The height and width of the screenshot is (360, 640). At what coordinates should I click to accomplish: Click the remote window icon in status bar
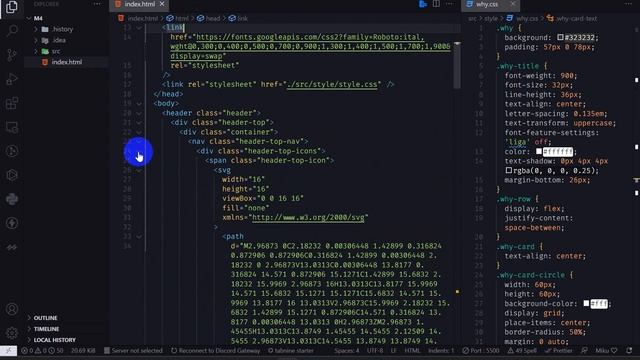pos(8,350)
